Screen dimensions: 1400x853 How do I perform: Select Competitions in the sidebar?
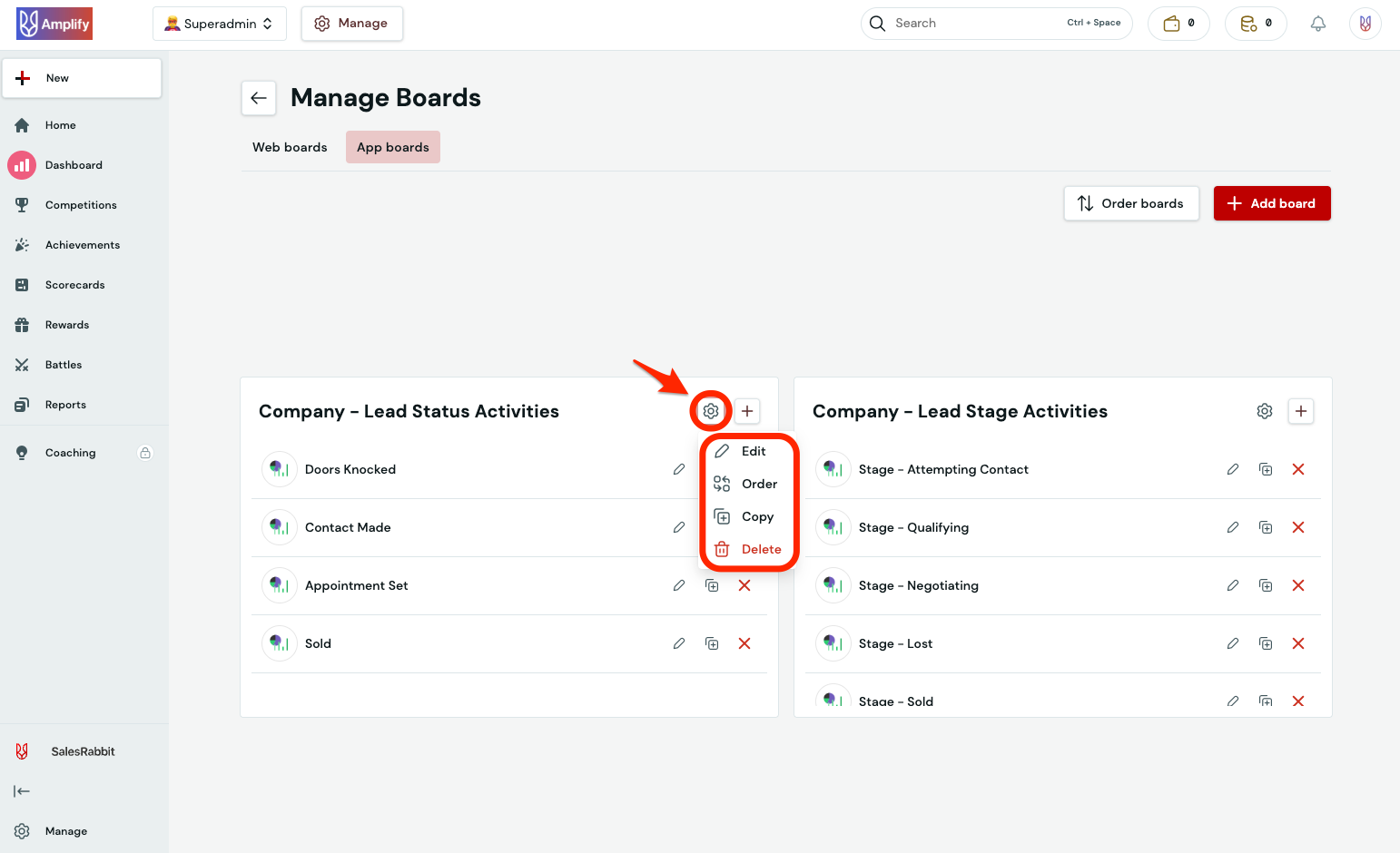[81, 204]
